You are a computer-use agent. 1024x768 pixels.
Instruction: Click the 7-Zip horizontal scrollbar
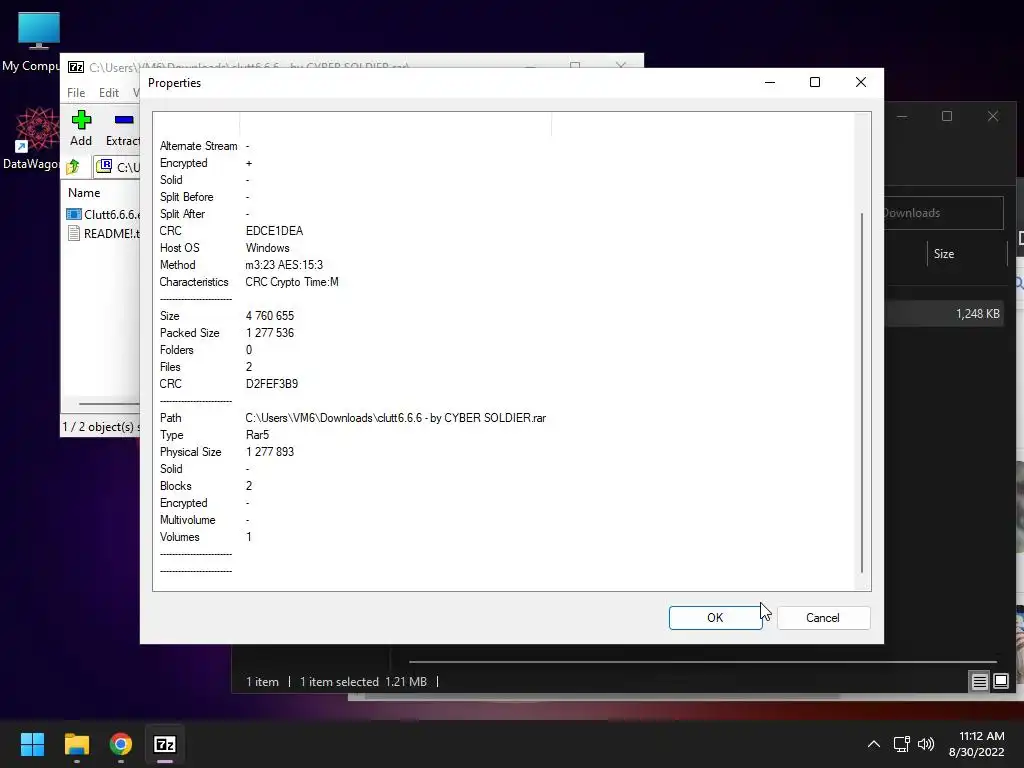coord(109,404)
